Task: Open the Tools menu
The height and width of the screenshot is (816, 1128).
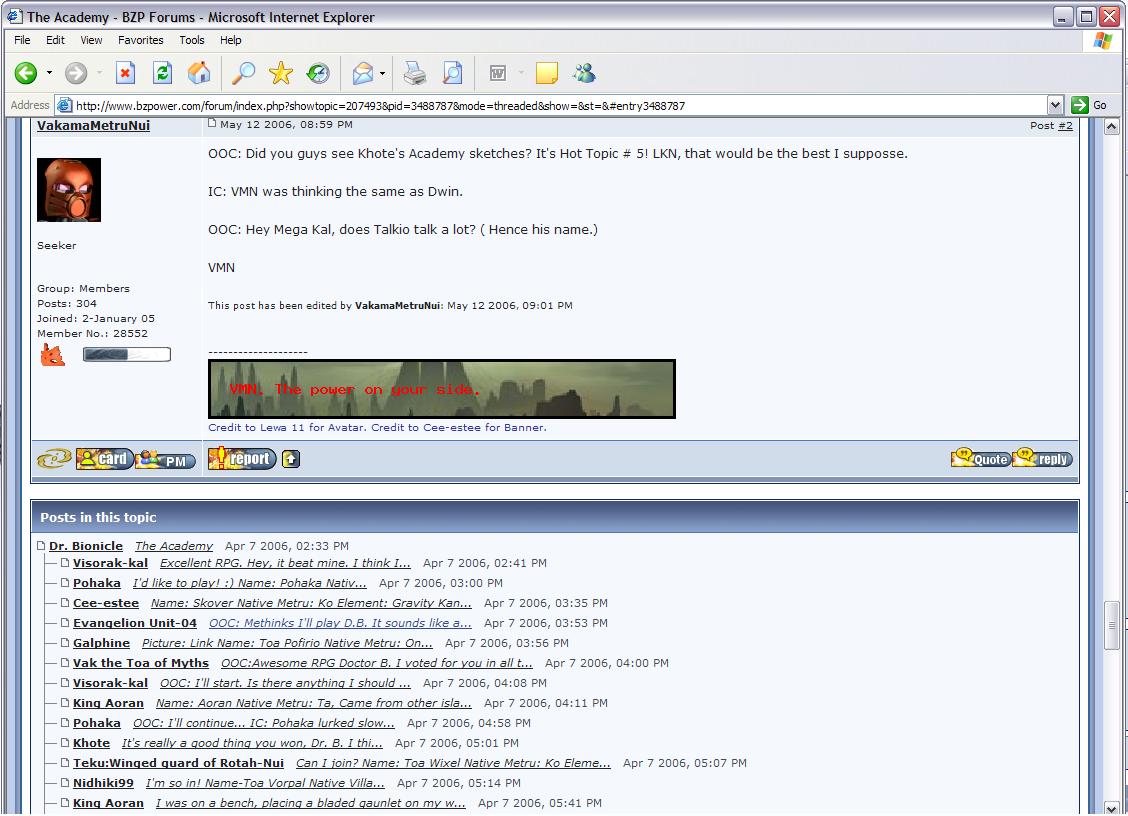Action: point(191,40)
